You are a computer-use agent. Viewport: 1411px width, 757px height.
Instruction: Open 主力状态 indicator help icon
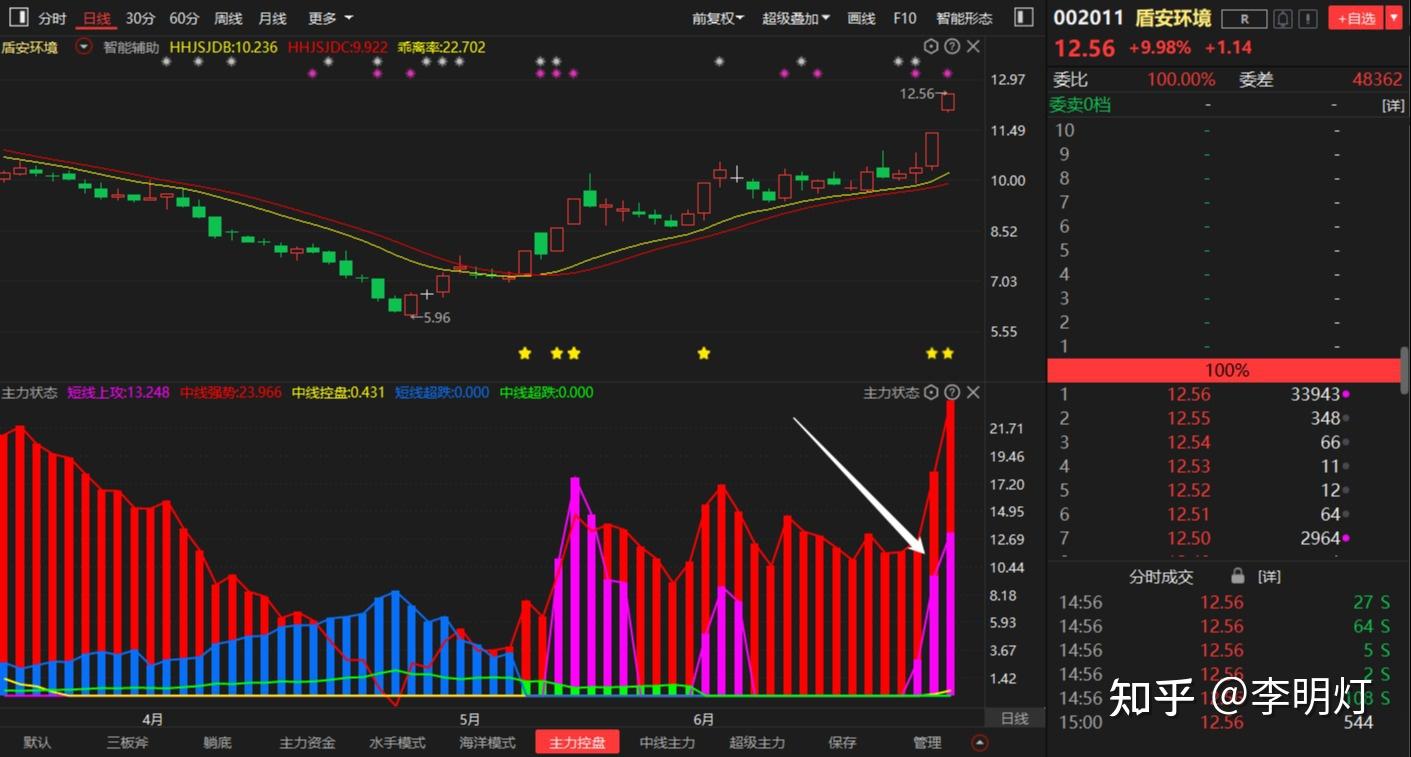(x=952, y=392)
